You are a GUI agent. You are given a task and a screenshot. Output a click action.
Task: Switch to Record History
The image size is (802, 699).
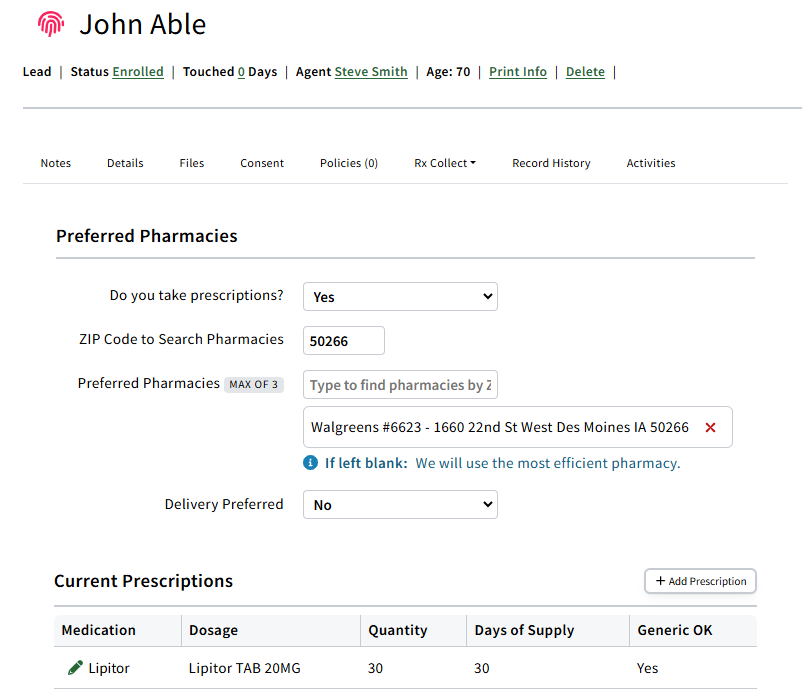pos(551,163)
